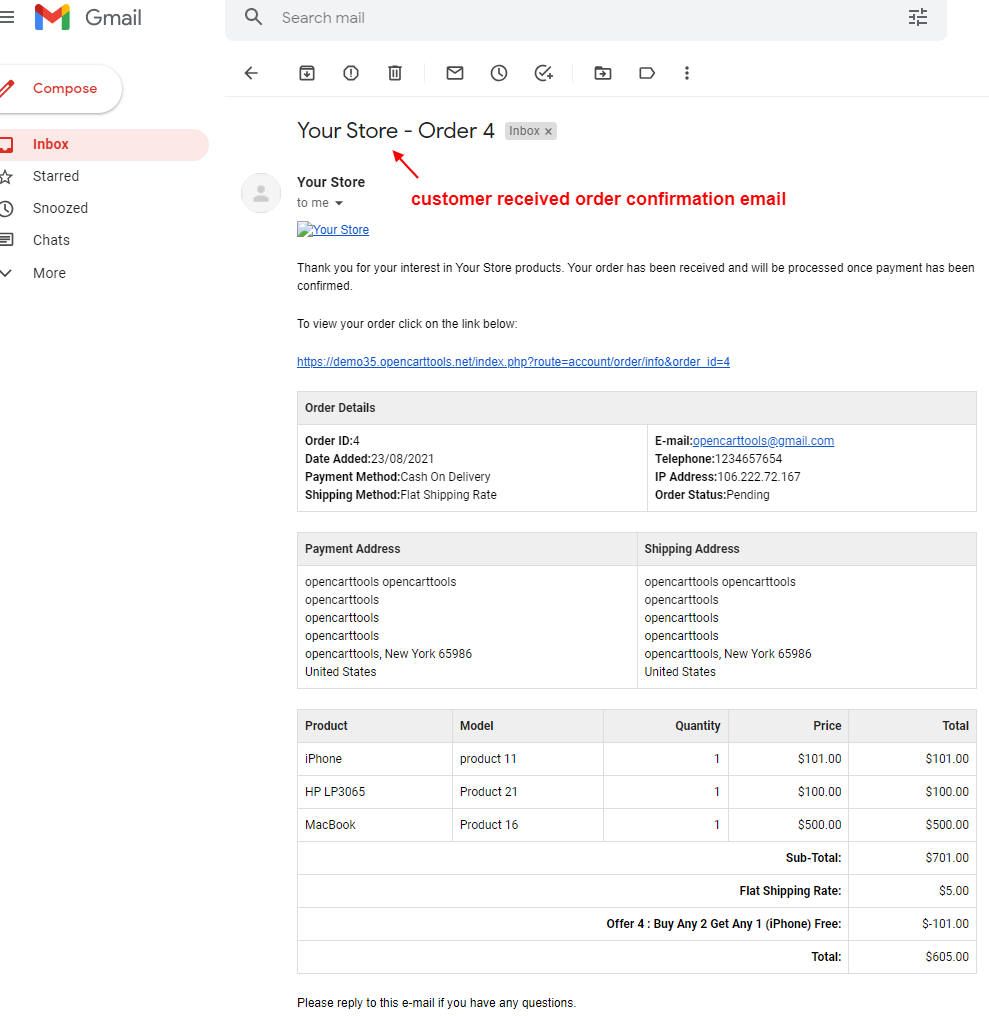Add email to Tasks
The height and width of the screenshot is (1016, 989).
tap(543, 72)
